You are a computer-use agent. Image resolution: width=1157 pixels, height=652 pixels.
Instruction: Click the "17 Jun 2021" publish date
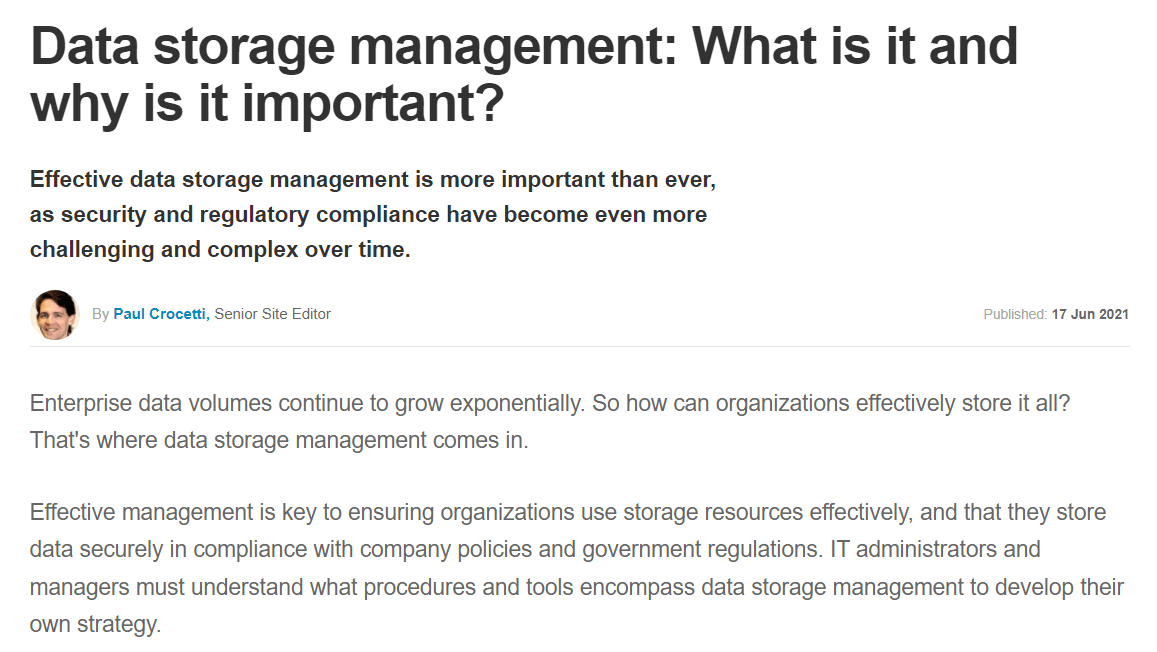click(x=1090, y=314)
